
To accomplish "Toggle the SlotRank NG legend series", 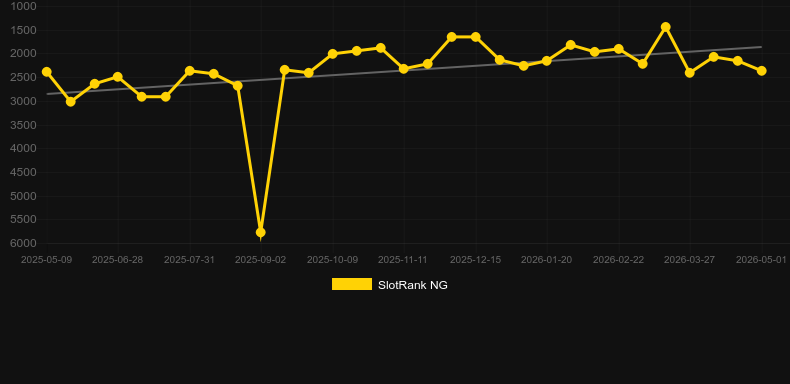I will pyautogui.click(x=389, y=285).
